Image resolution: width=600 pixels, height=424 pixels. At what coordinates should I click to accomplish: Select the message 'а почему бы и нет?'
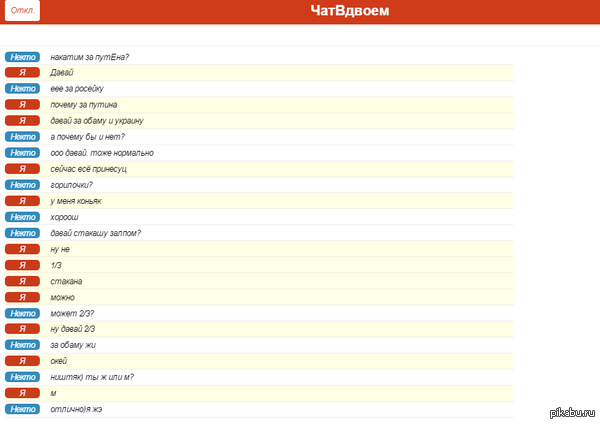pyautogui.click(x=87, y=137)
